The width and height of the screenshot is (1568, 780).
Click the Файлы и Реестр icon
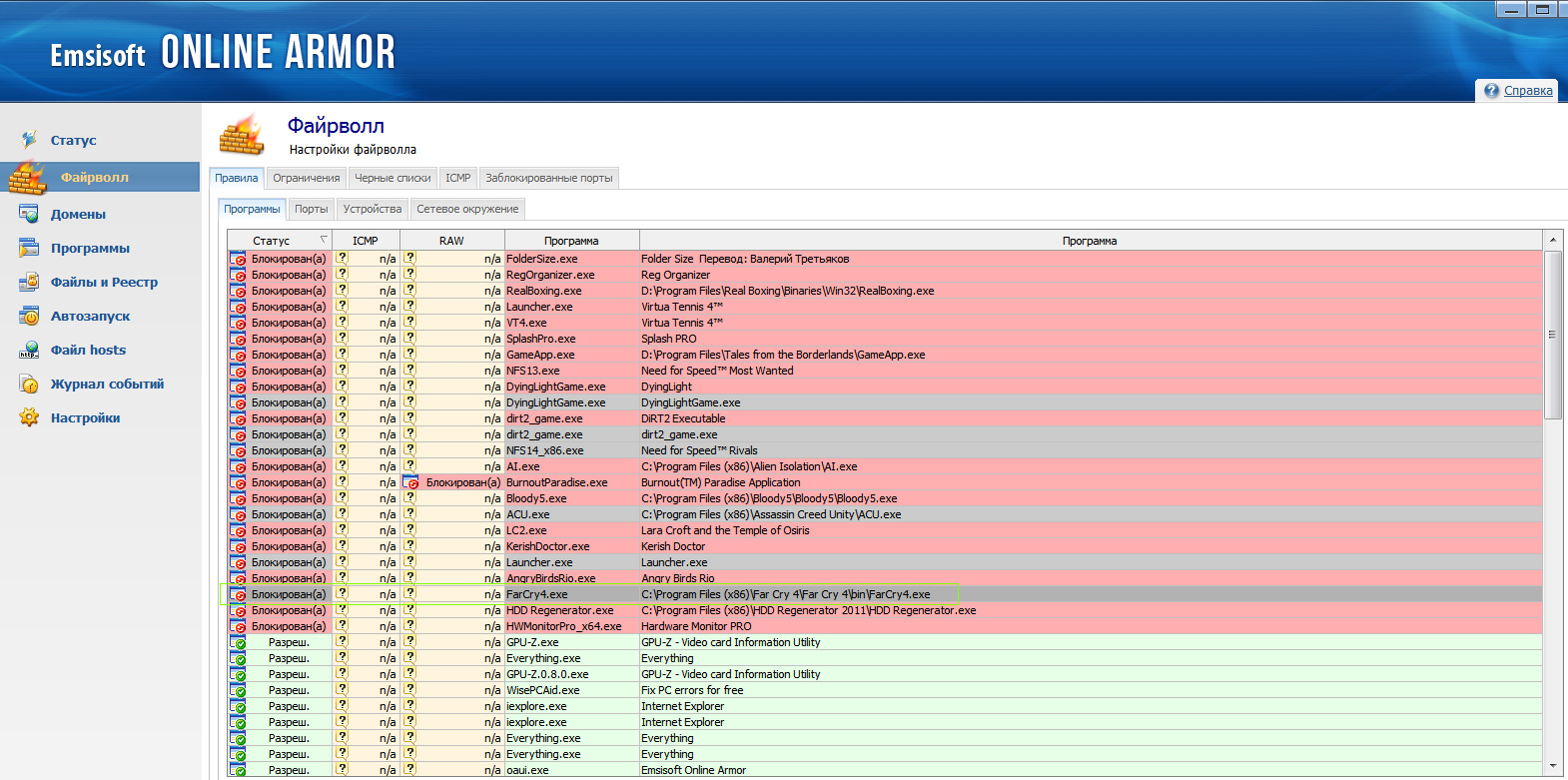click(x=29, y=282)
